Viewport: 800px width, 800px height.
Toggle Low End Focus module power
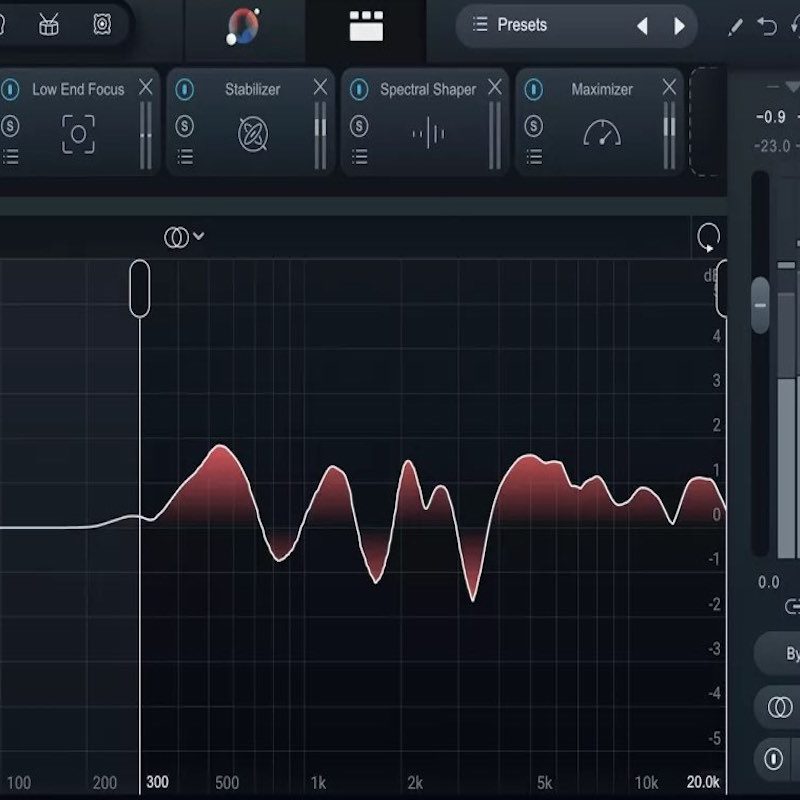point(10,89)
